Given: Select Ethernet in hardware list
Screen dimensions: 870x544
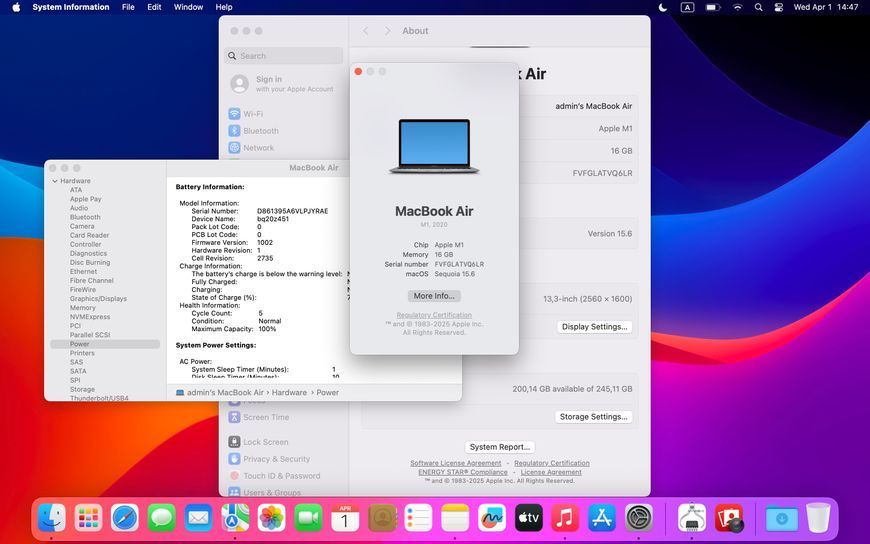Looking at the screenshot, I should point(83,271).
